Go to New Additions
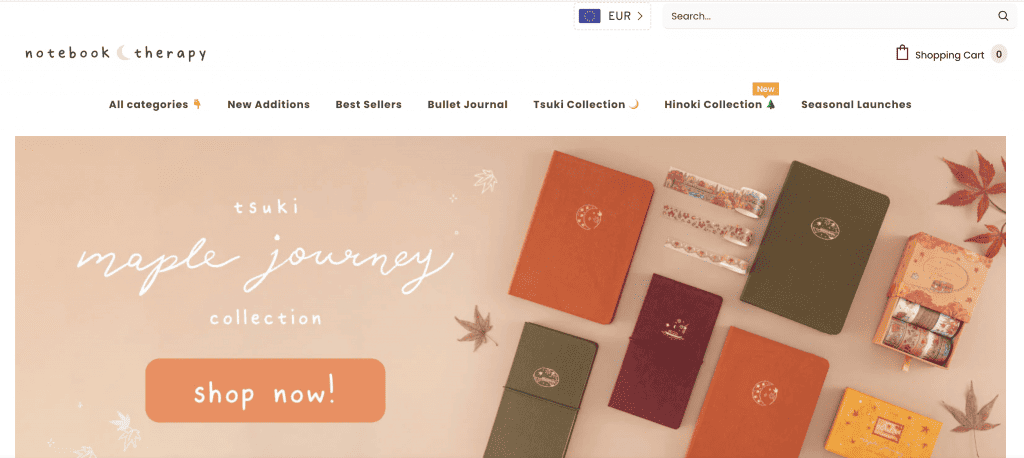1024x458 pixels. 268,105
